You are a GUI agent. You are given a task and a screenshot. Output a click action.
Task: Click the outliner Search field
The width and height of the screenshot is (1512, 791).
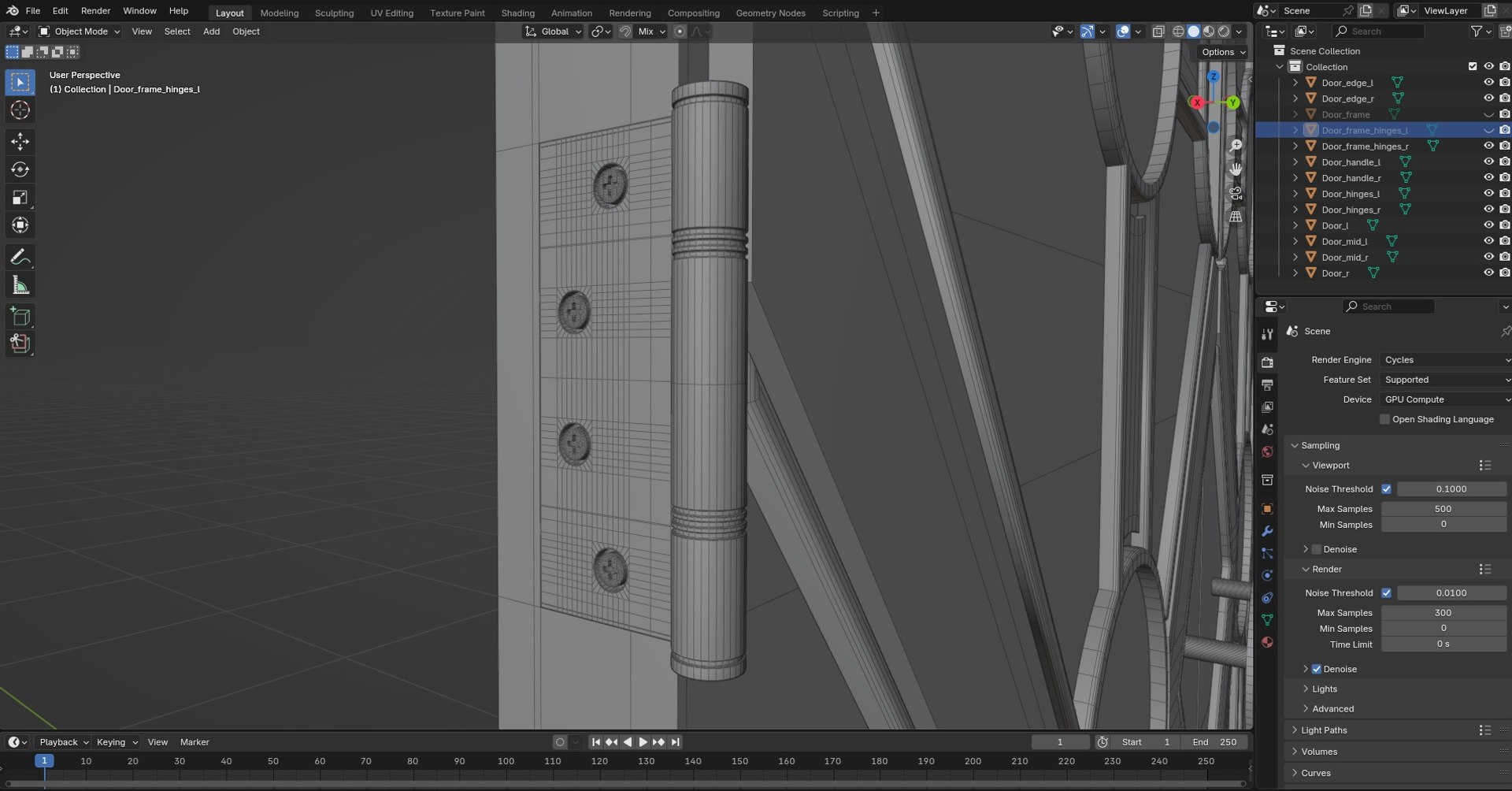(x=1379, y=32)
